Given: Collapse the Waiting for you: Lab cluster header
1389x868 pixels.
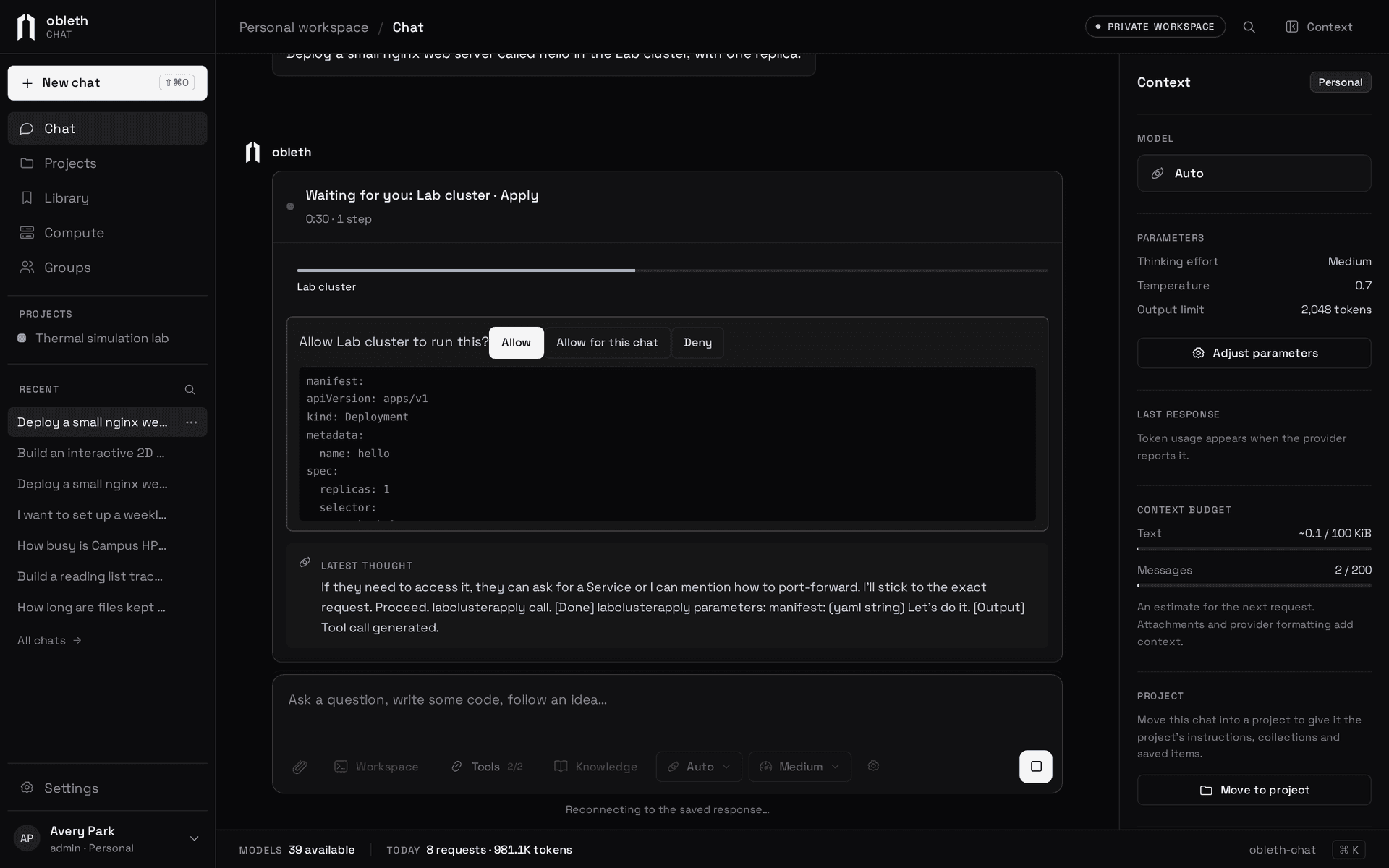Looking at the screenshot, I should click(667, 207).
